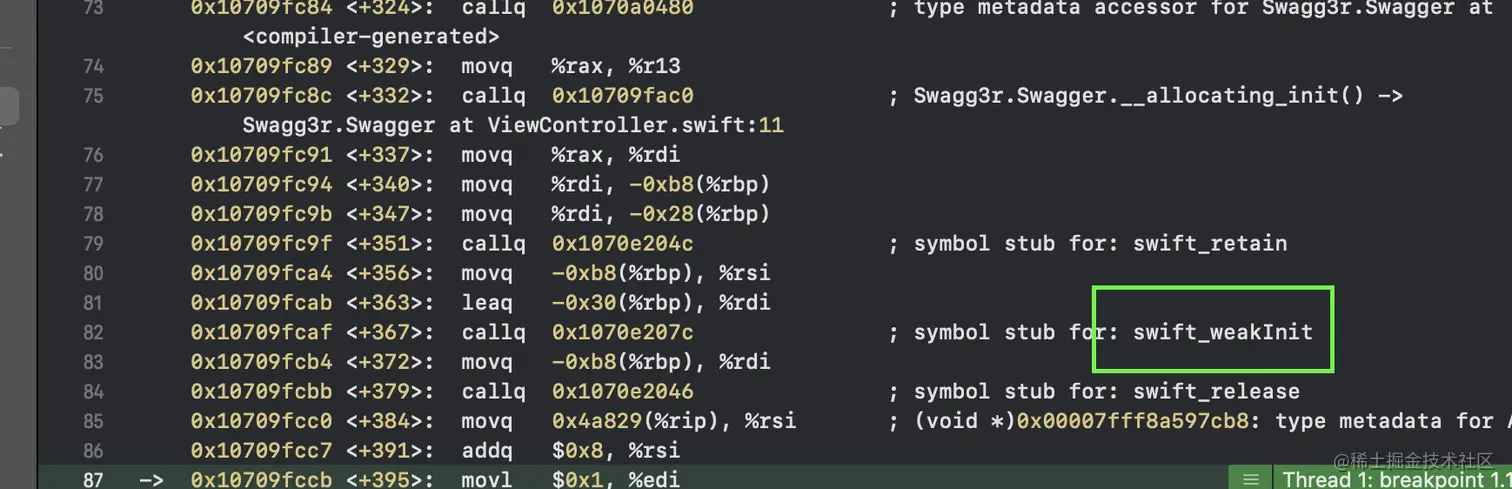Image resolution: width=1512 pixels, height=489 pixels.
Task: Click the callq target 0x1070e207c
Action: (622, 332)
